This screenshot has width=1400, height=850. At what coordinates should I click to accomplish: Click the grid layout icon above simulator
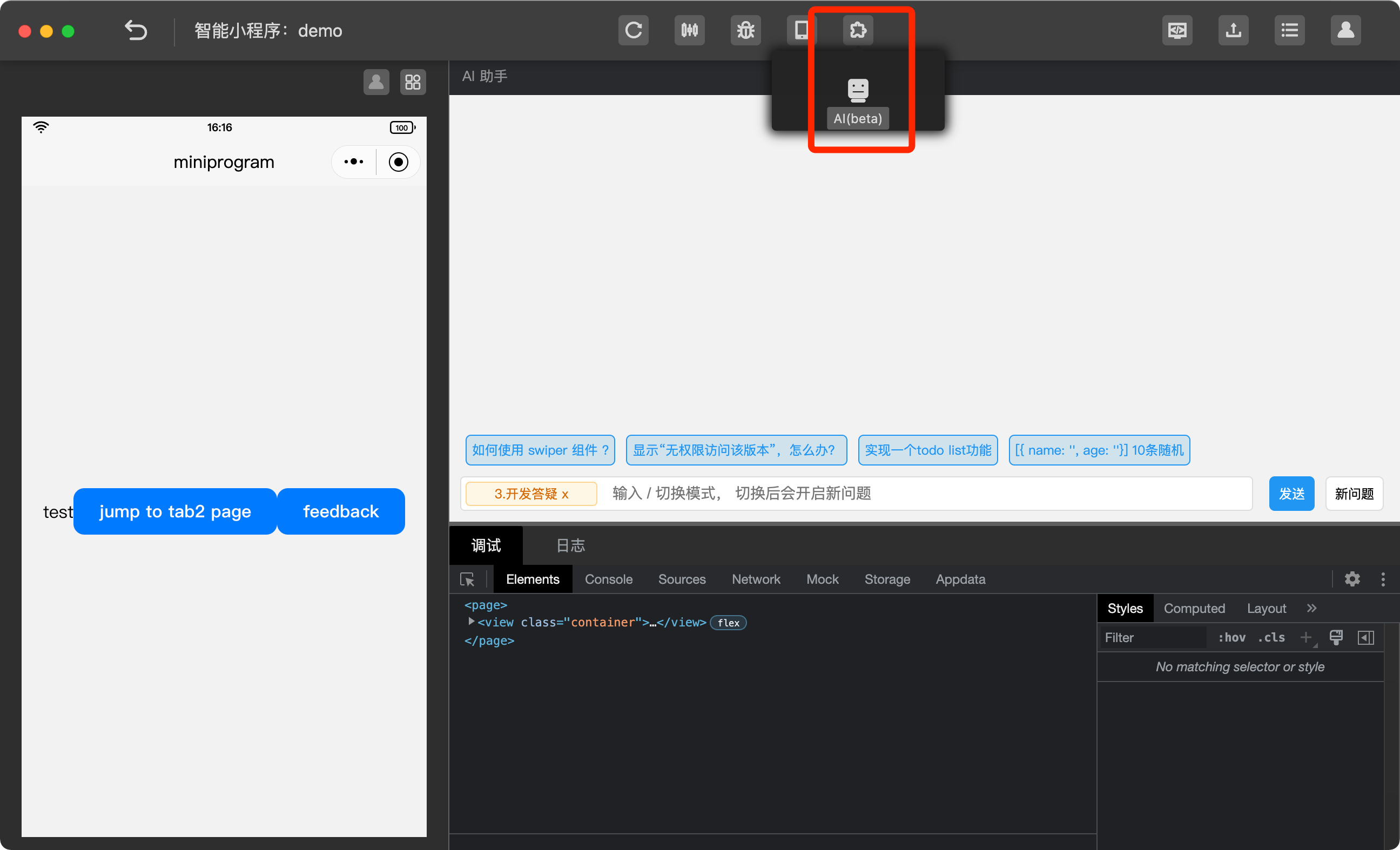413,83
